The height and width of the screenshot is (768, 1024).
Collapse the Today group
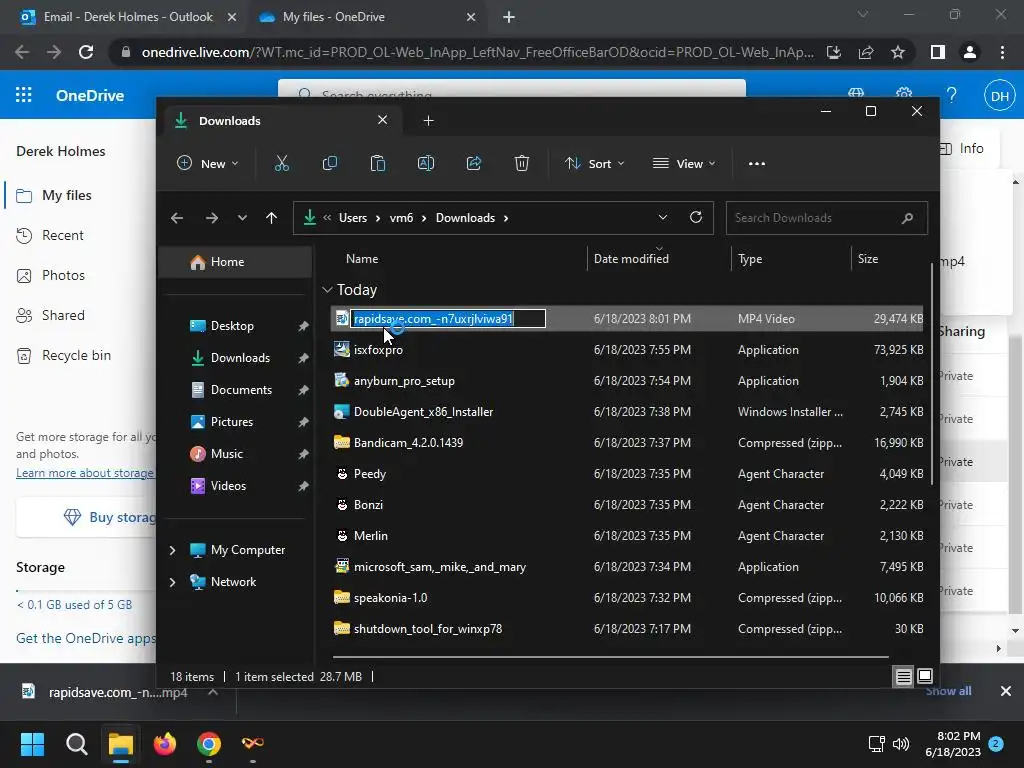click(327, 289)
